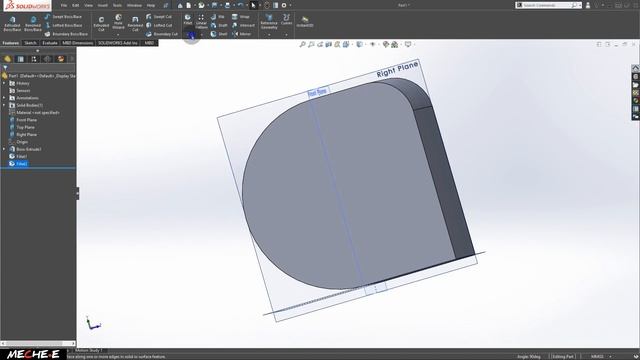Launch the Instant3D tool

305,22
